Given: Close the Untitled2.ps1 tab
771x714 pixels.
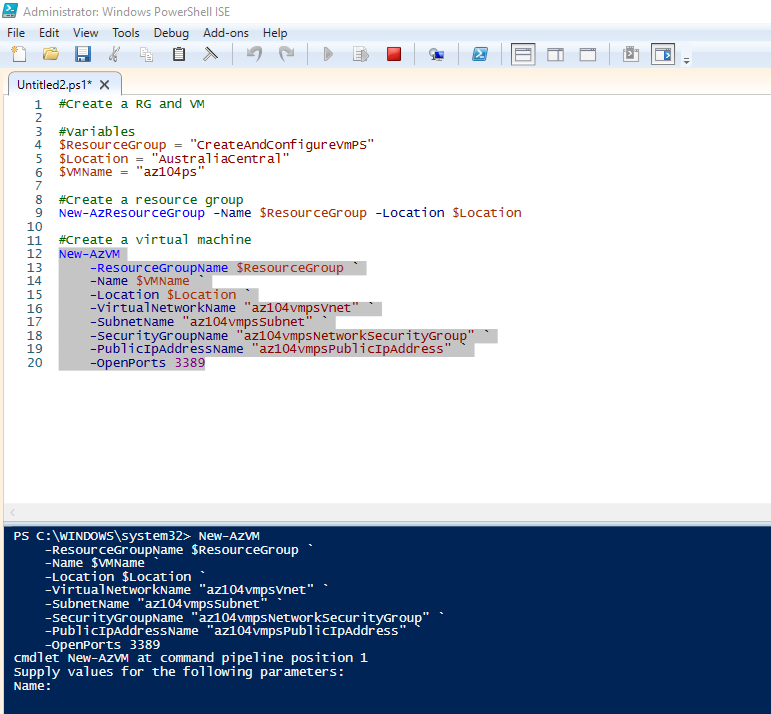Looking at the screenshot, I should point(104,85).
